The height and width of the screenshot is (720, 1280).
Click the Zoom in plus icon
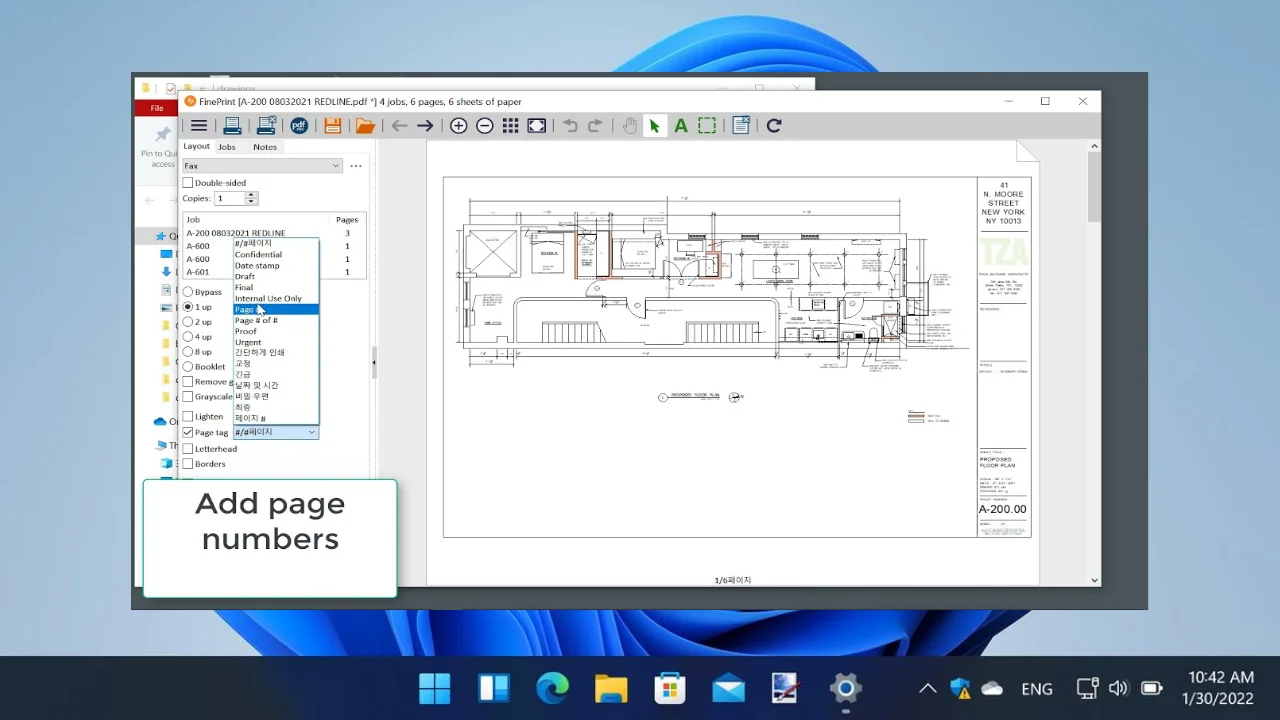pos(458,126)
